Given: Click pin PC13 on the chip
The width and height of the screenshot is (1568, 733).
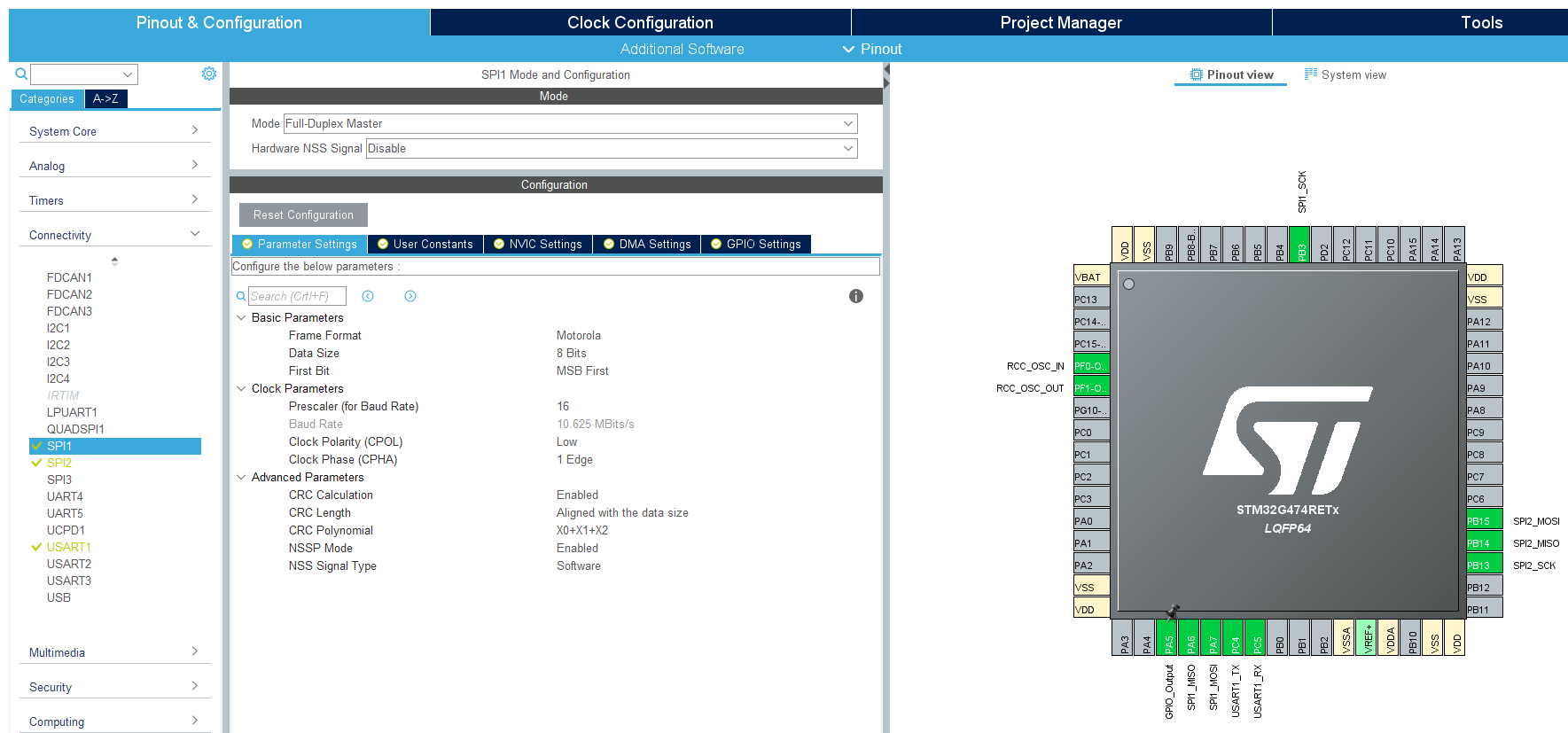Looking at the screenshot, I should click(x=1092, y=299).
